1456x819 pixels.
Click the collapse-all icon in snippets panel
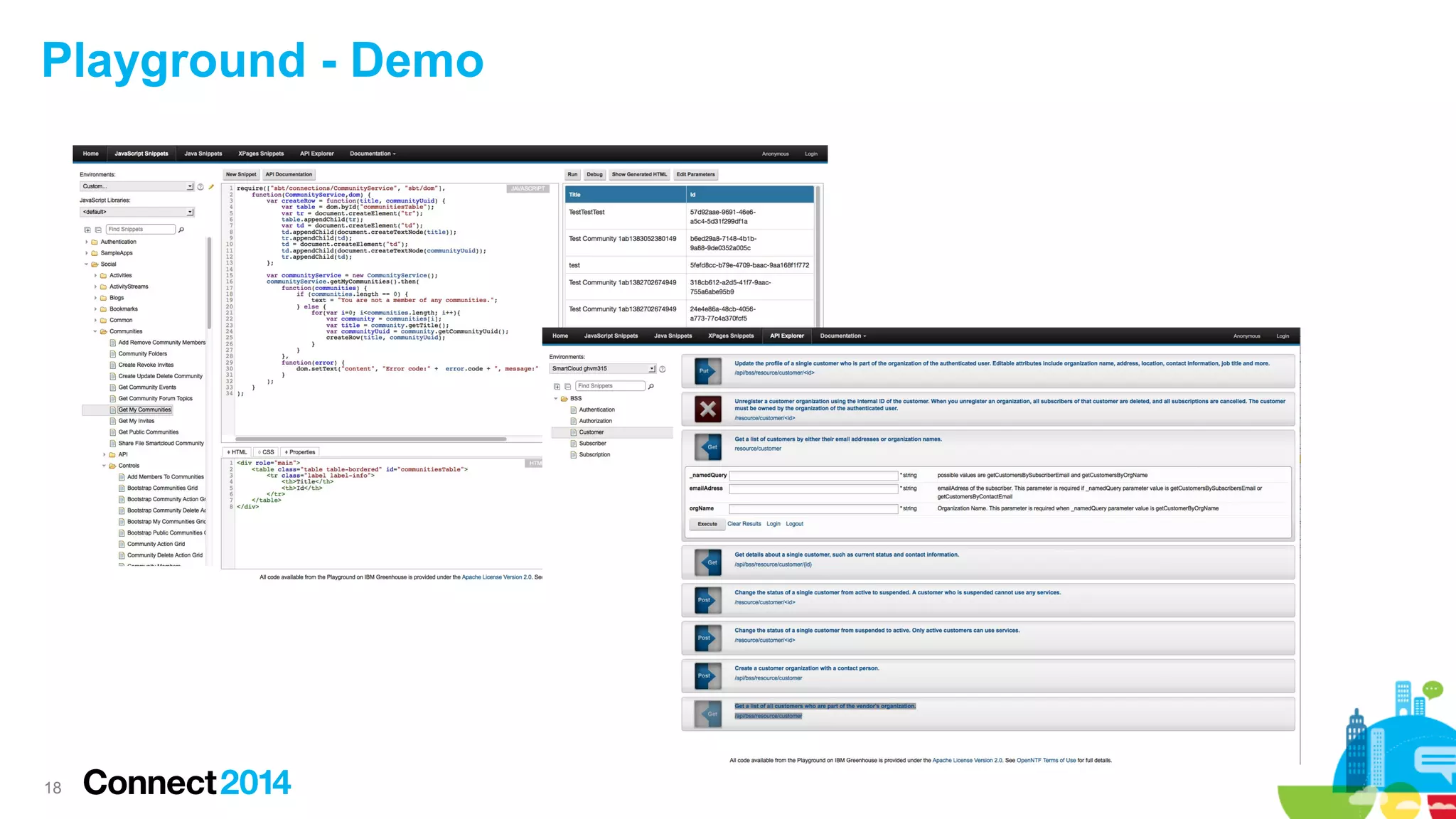[x=98, y=230]
